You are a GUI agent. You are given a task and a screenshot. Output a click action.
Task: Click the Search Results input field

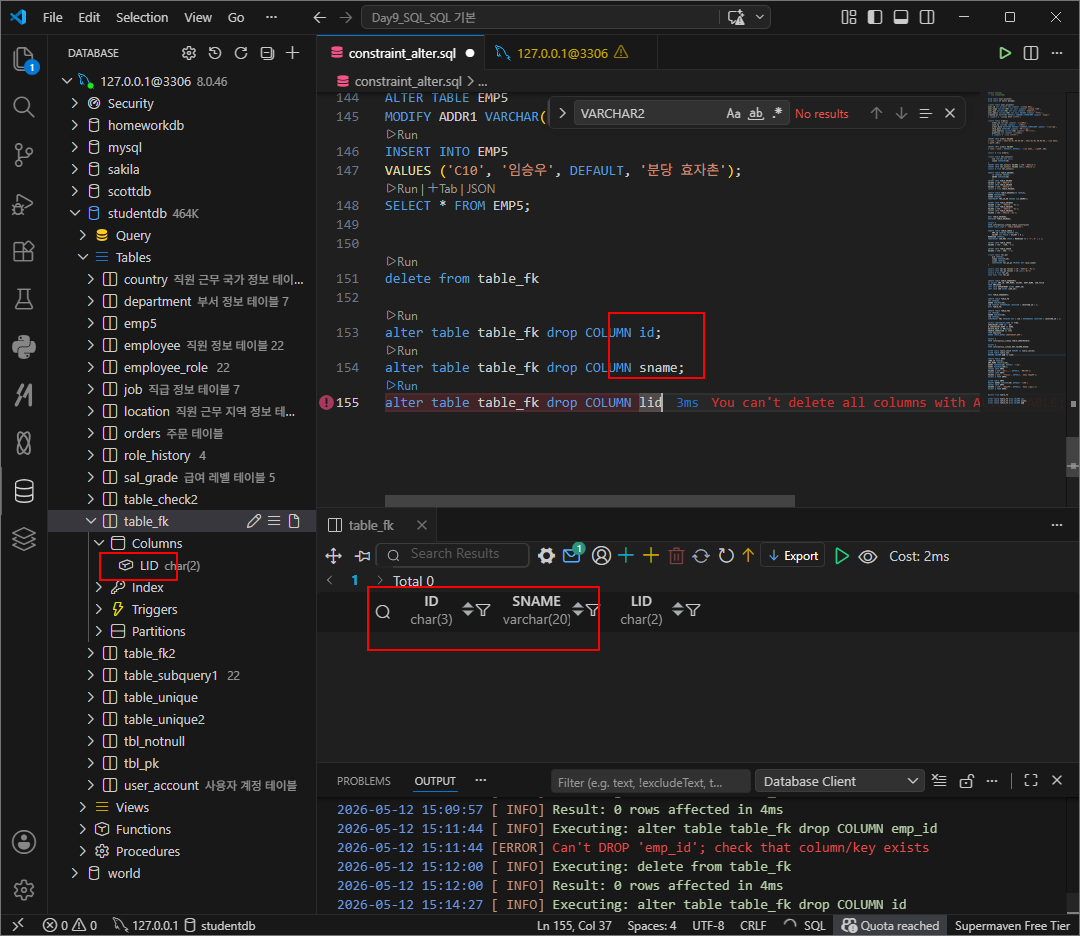(x=455, y=554)
